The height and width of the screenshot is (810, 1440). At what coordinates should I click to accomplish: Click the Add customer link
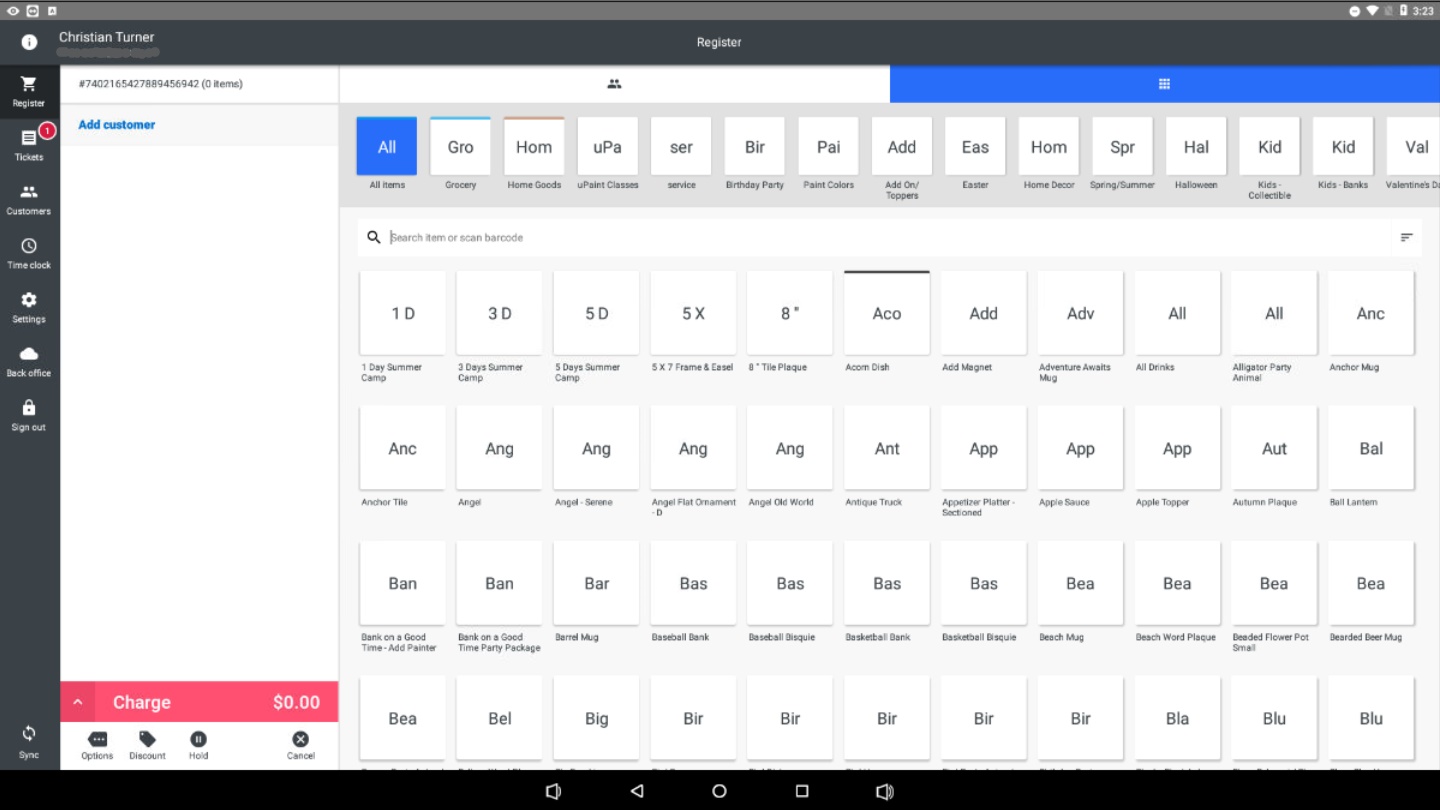pos(117,125)
